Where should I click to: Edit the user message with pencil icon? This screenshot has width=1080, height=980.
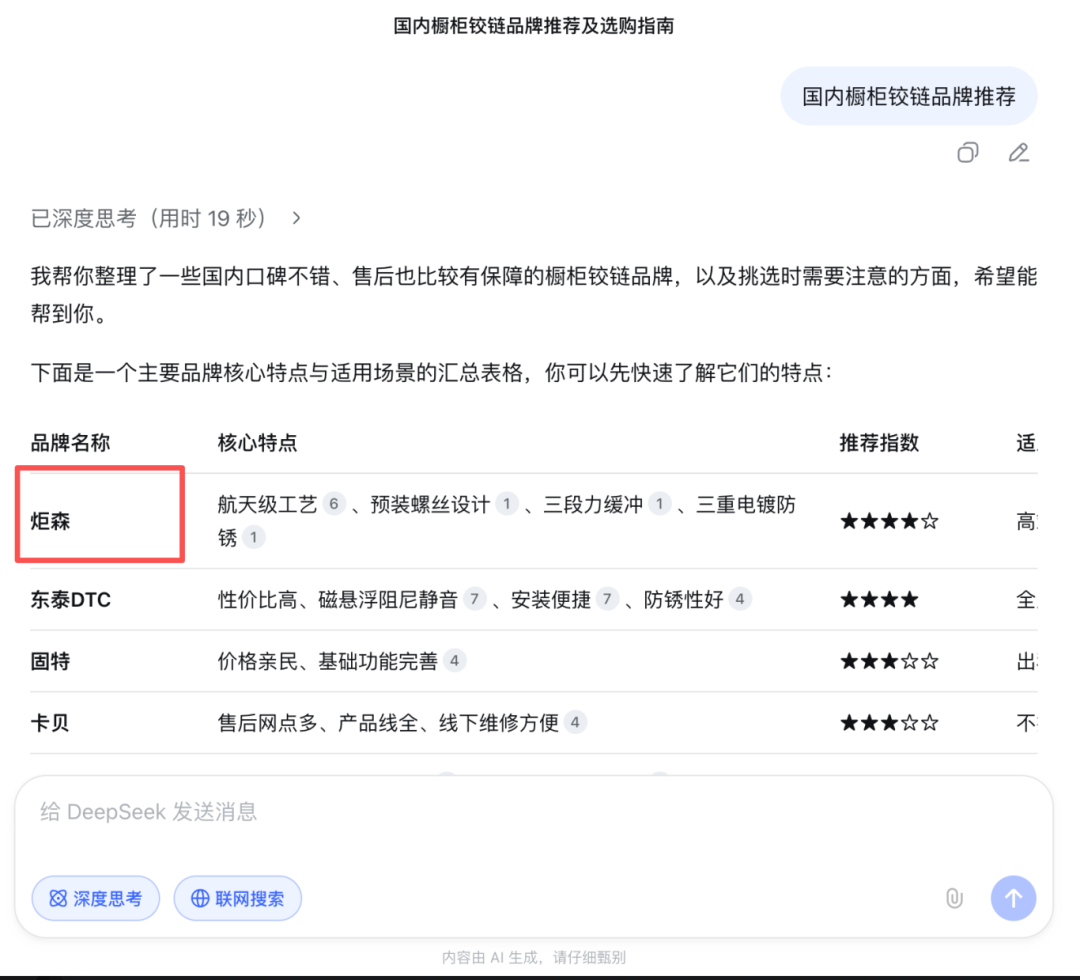[x=1019, y=152]
